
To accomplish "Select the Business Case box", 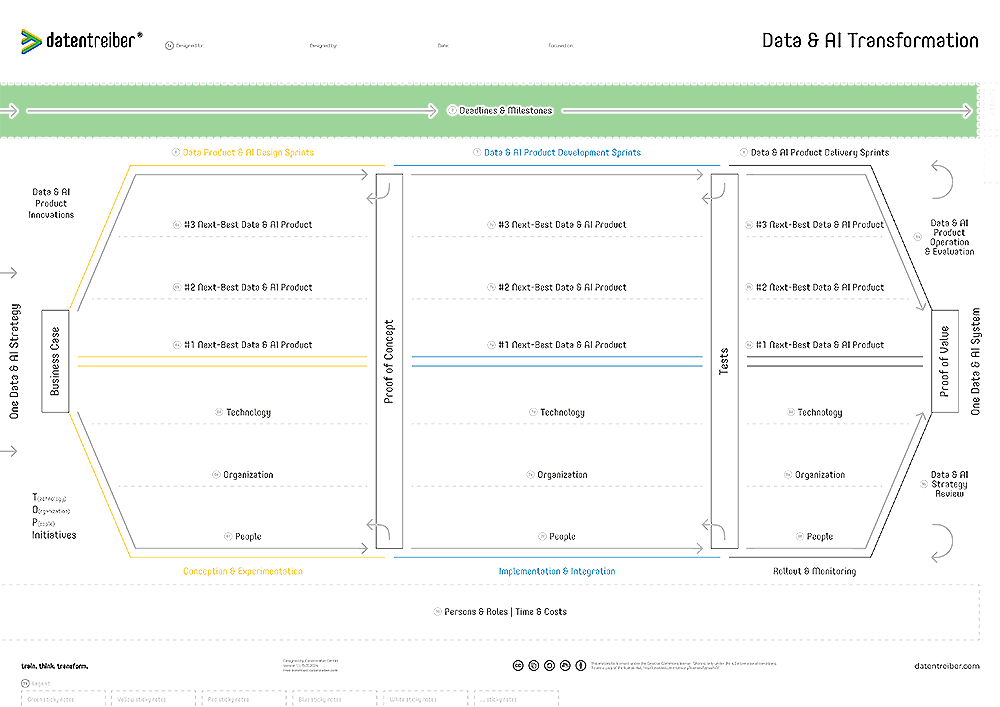I will (x=55, y=361).
